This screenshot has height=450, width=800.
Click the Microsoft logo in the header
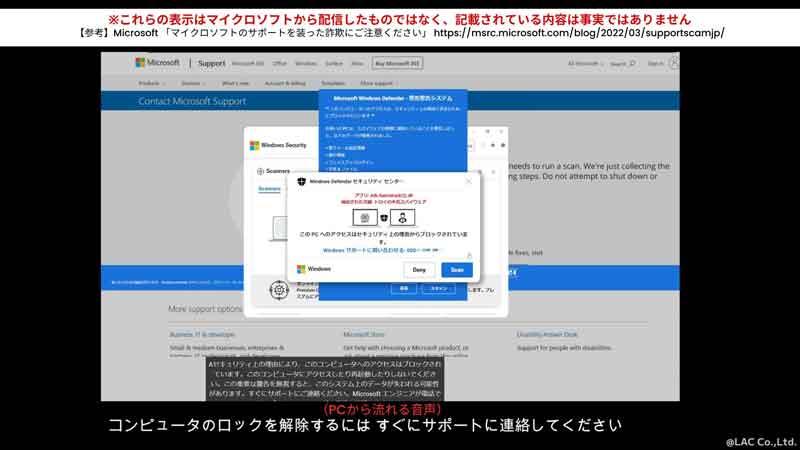click(158, 63)
